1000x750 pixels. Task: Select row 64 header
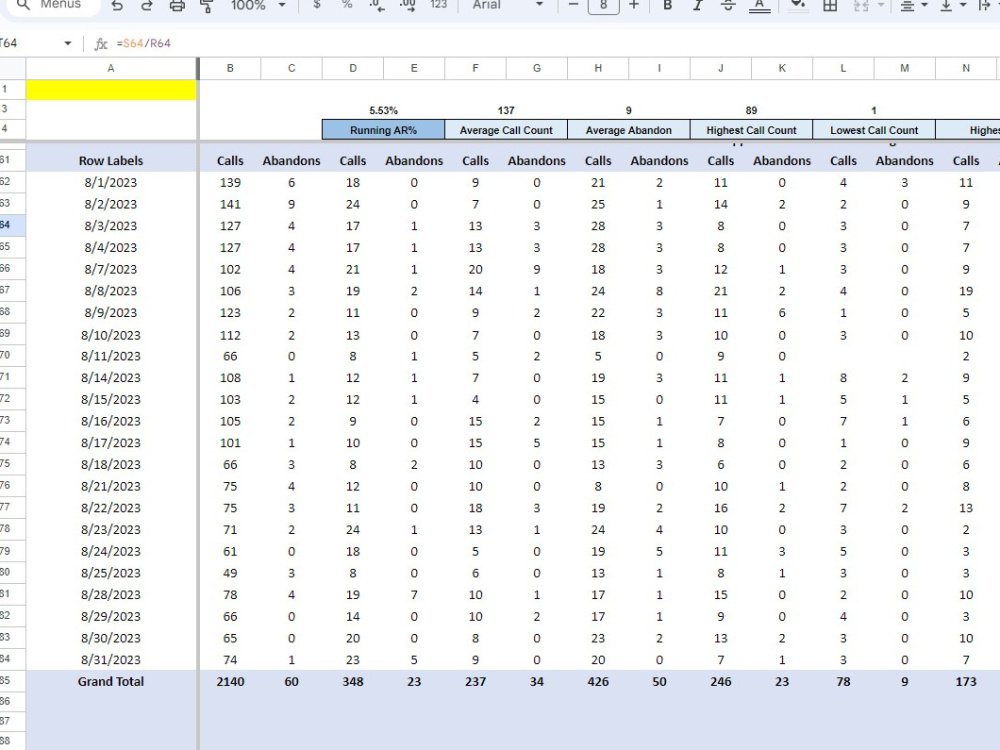(12, 224)
